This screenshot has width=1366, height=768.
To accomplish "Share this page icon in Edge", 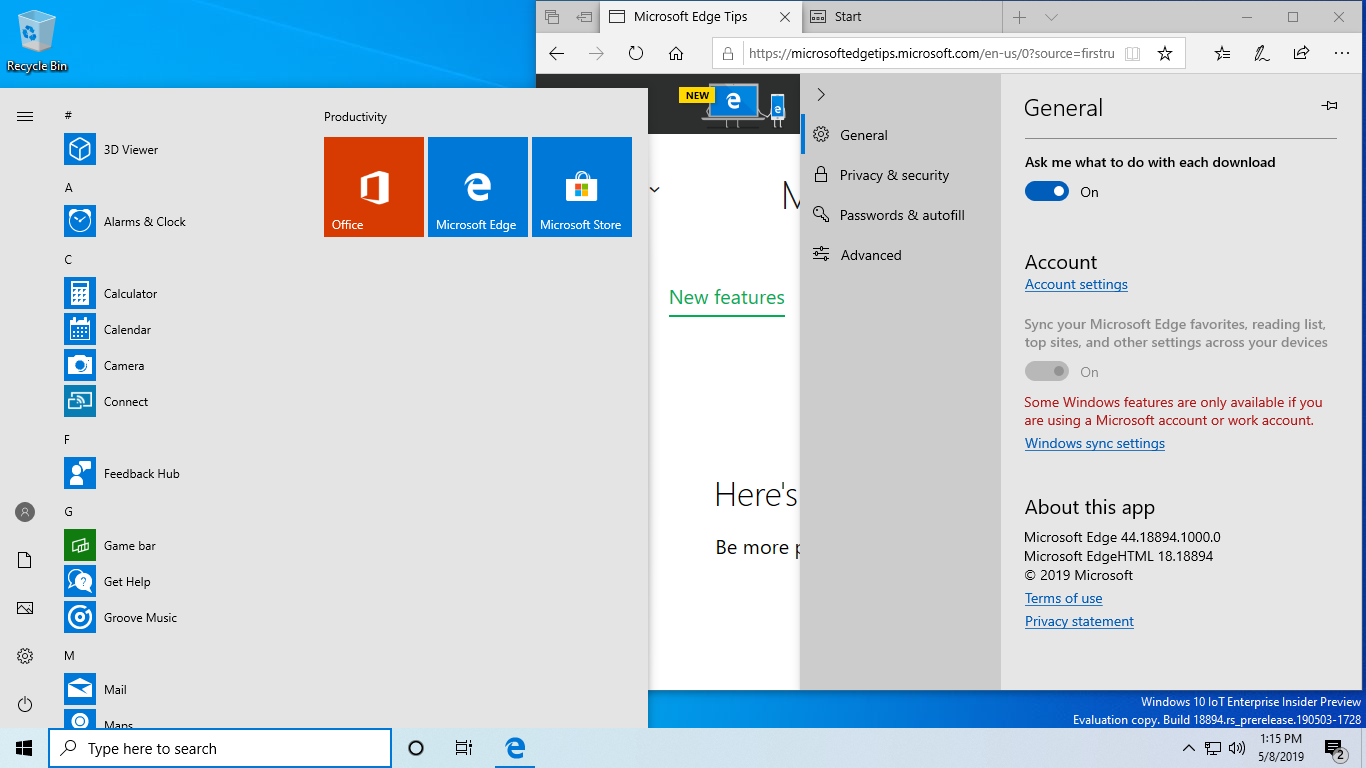I will [x=1301, y=54].
